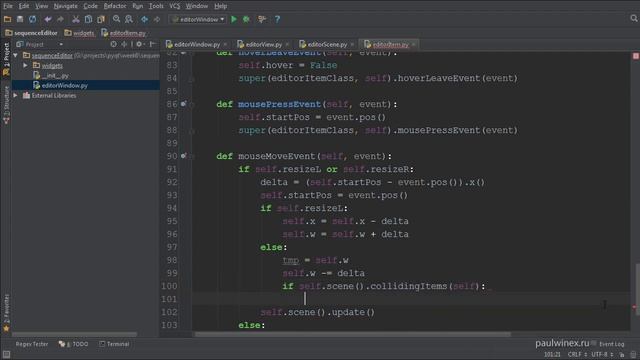This screenshot has height=360, width=640.
Task: Expand the External Libraries node
Action: [x=16, y=95]
